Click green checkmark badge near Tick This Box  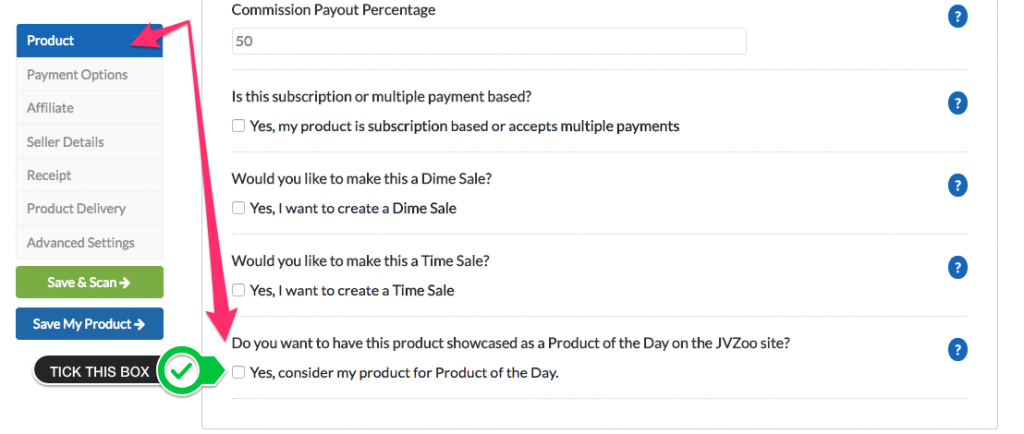point(182,371)
